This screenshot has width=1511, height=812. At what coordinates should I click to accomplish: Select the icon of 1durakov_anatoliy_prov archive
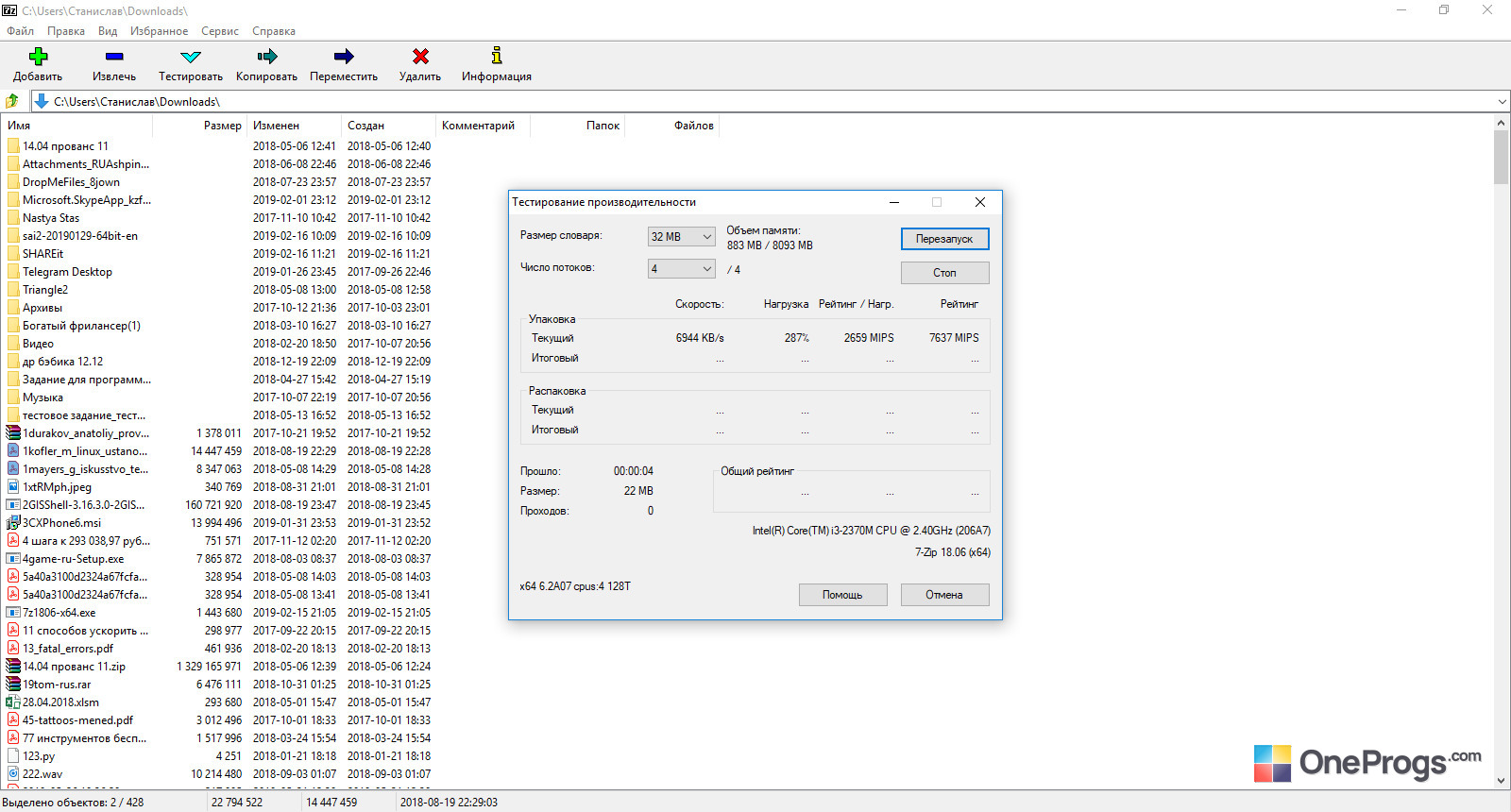(x=13, y=433)
